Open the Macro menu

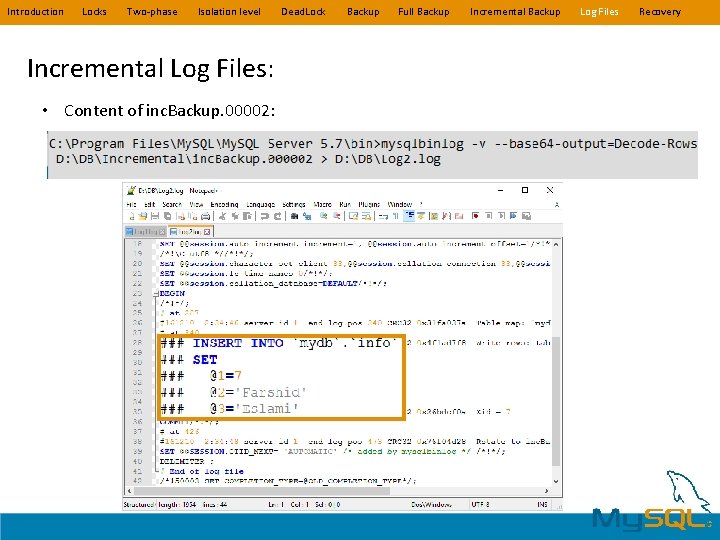point(322,204)
